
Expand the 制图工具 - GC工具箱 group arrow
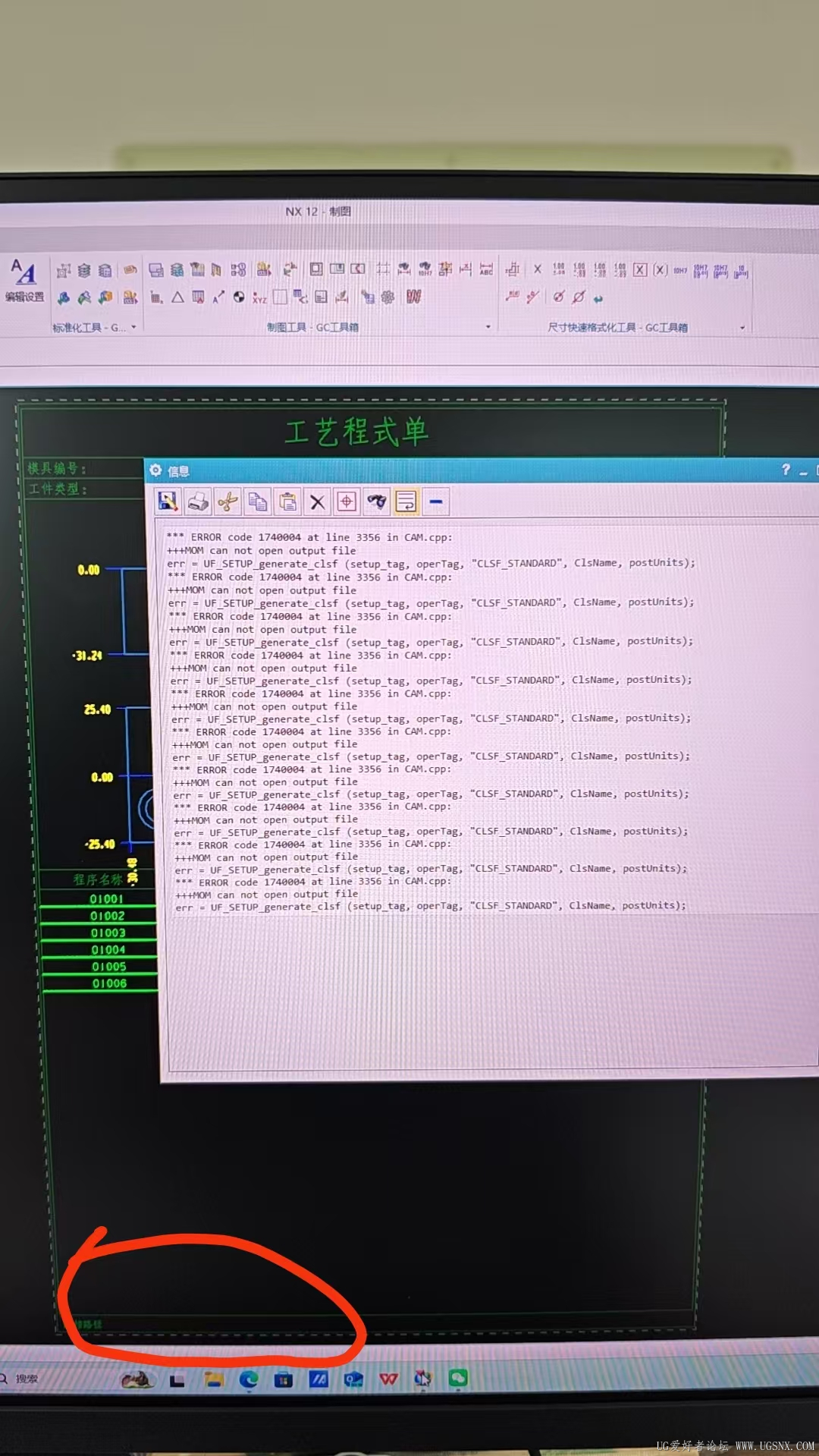coord(488,327)
